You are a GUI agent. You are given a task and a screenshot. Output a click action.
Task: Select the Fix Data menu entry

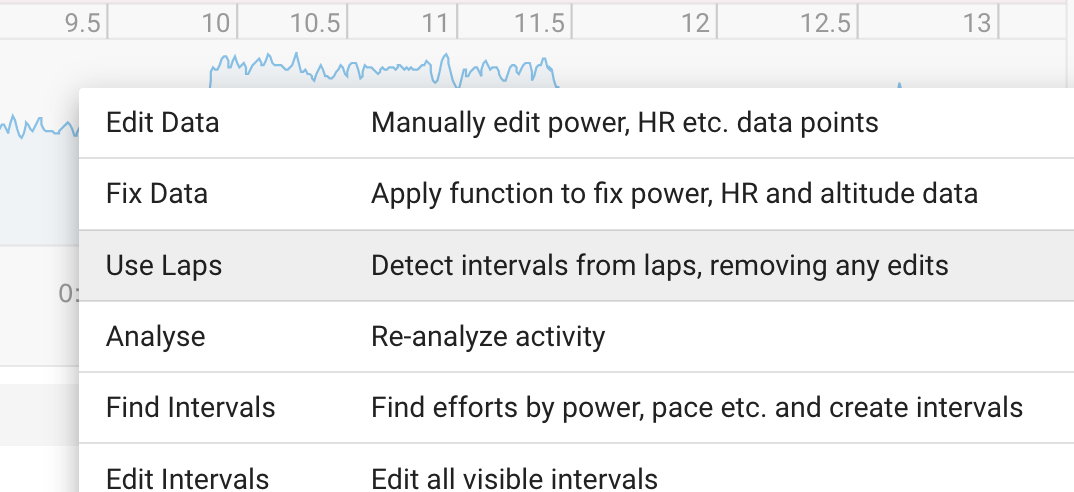coord(577,194)
